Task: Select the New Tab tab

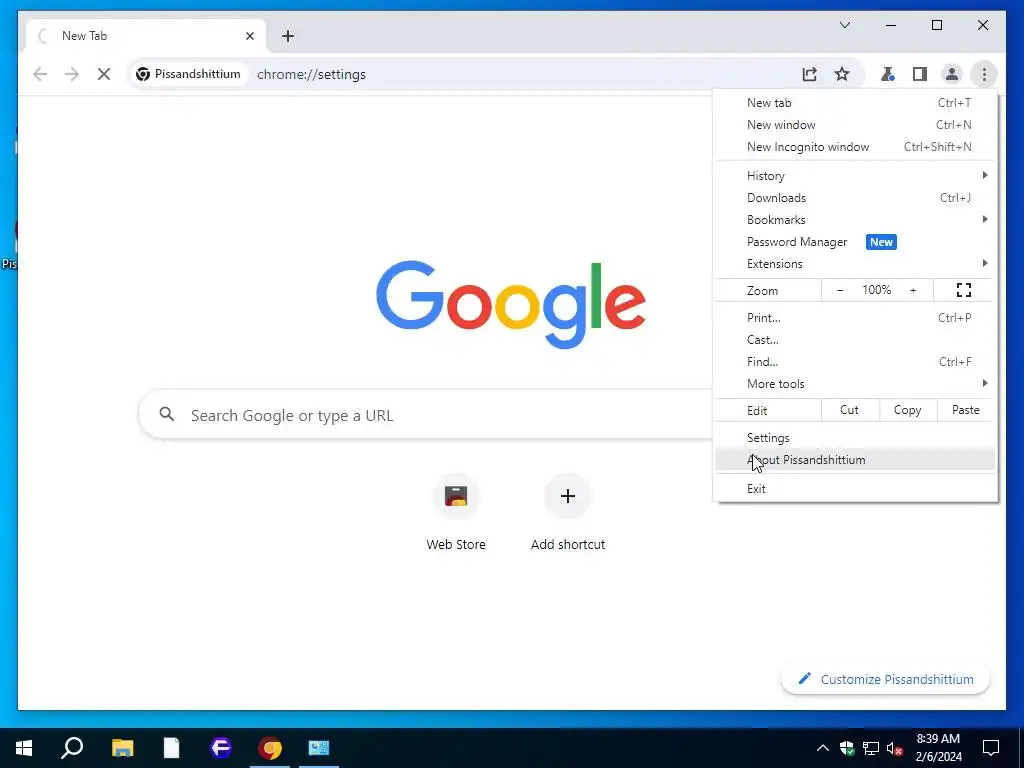Action: pos(146,36)
